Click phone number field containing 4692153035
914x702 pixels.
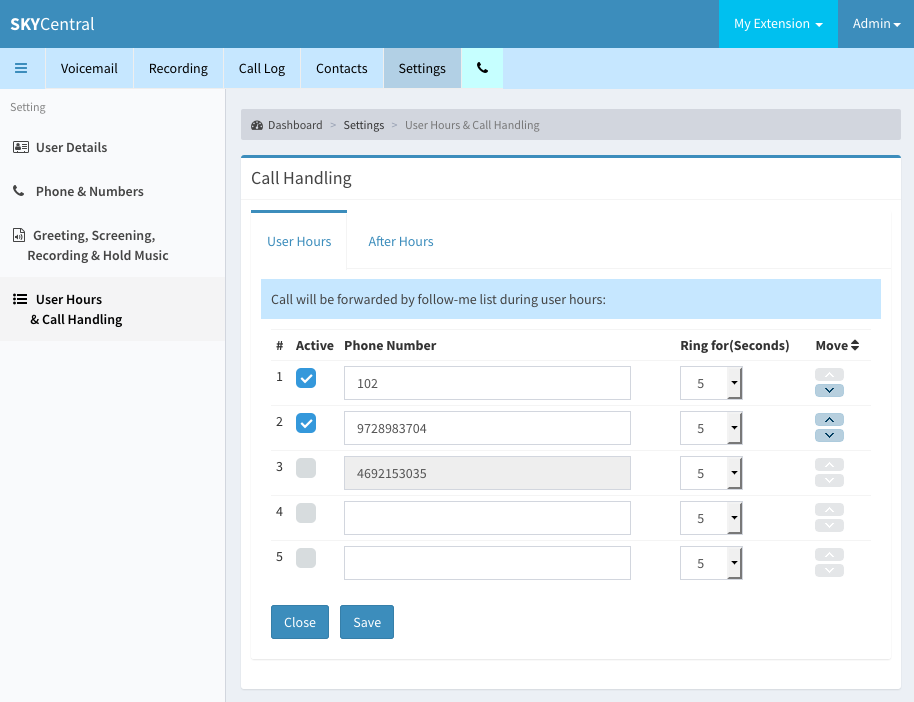coord(487,473)
